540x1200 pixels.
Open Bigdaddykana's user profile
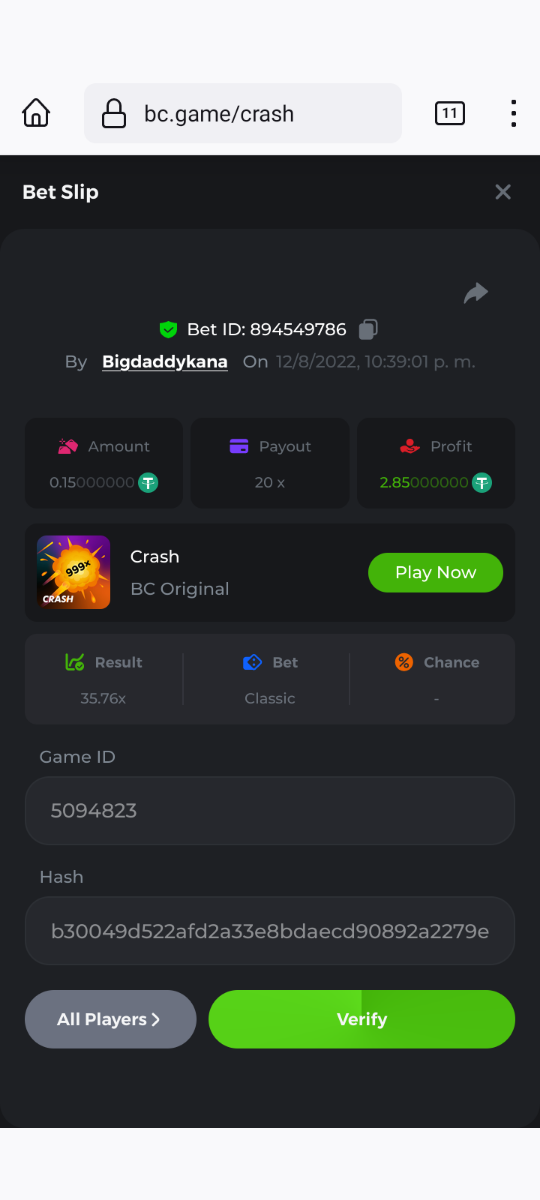165,361
